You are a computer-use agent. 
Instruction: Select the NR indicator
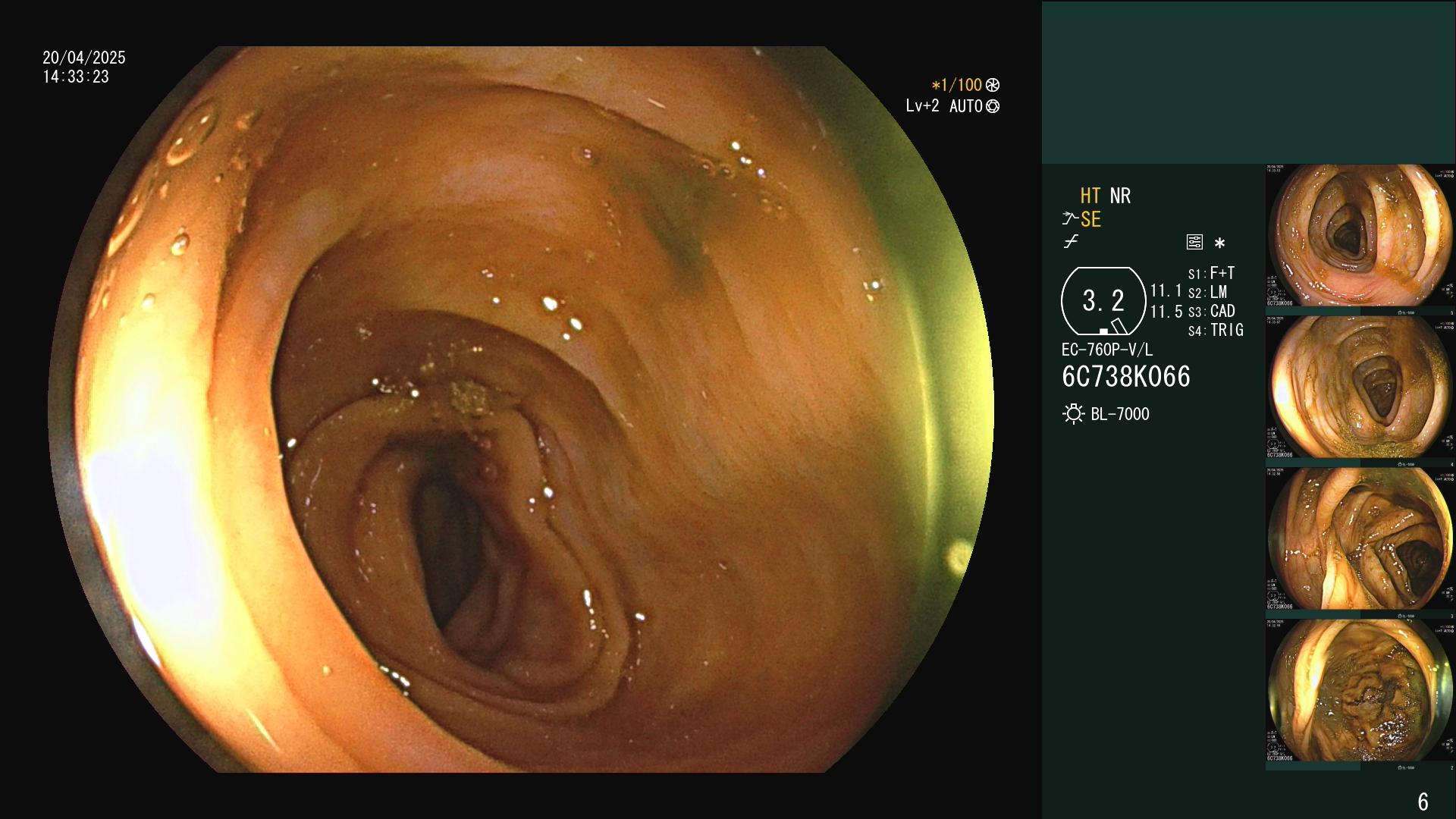(1120, 196)
